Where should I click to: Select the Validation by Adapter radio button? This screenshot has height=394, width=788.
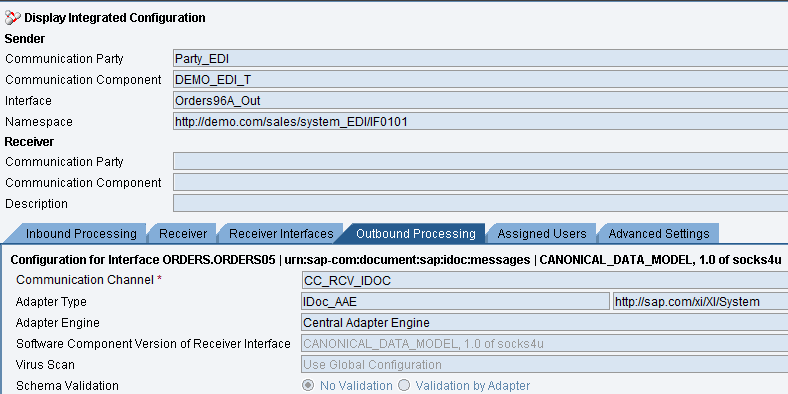404,385
